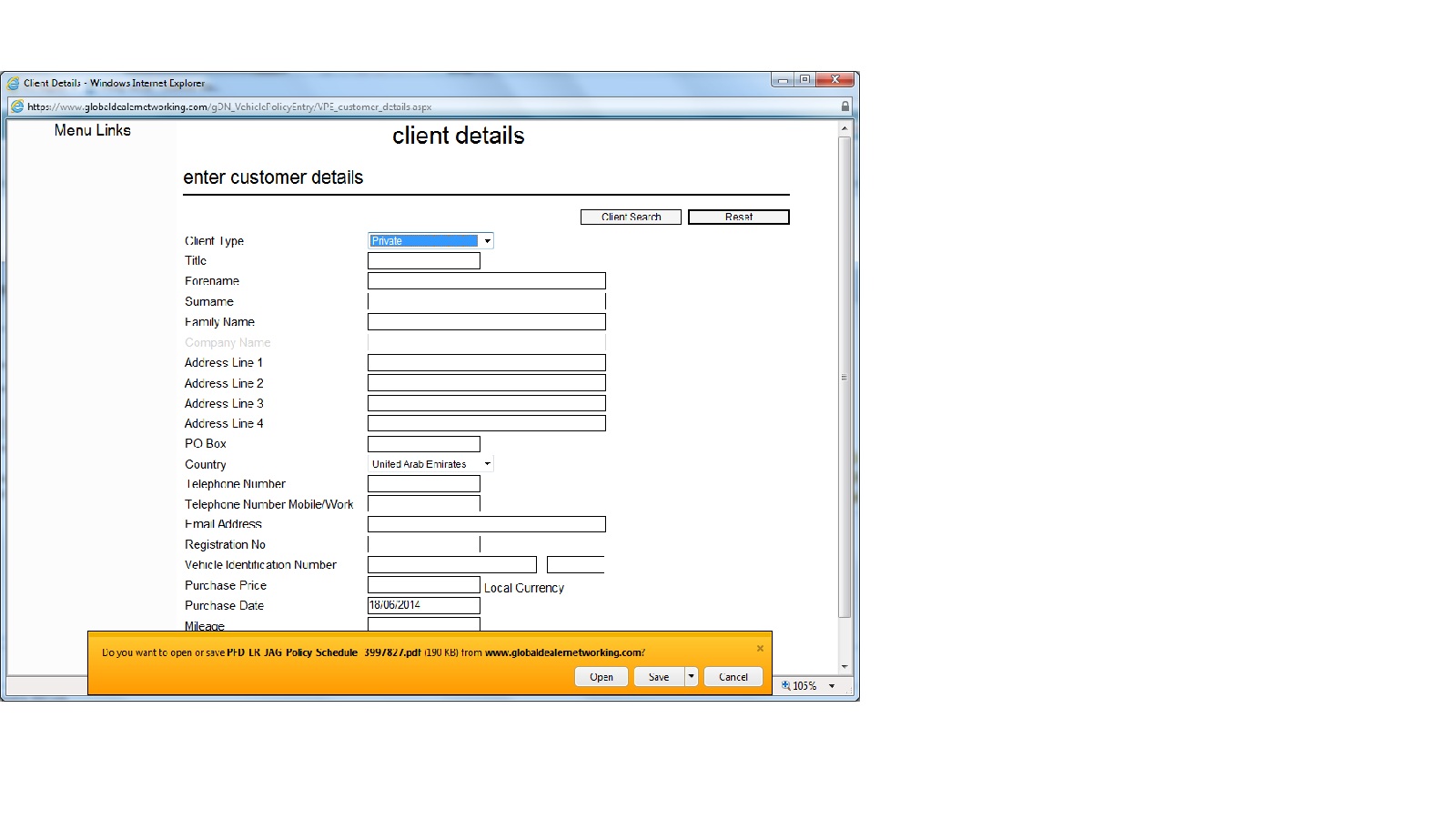This screenshot has height=819, width=1456.
Task: Click the 'enter customer details' heading
Action: pos(273,177)
